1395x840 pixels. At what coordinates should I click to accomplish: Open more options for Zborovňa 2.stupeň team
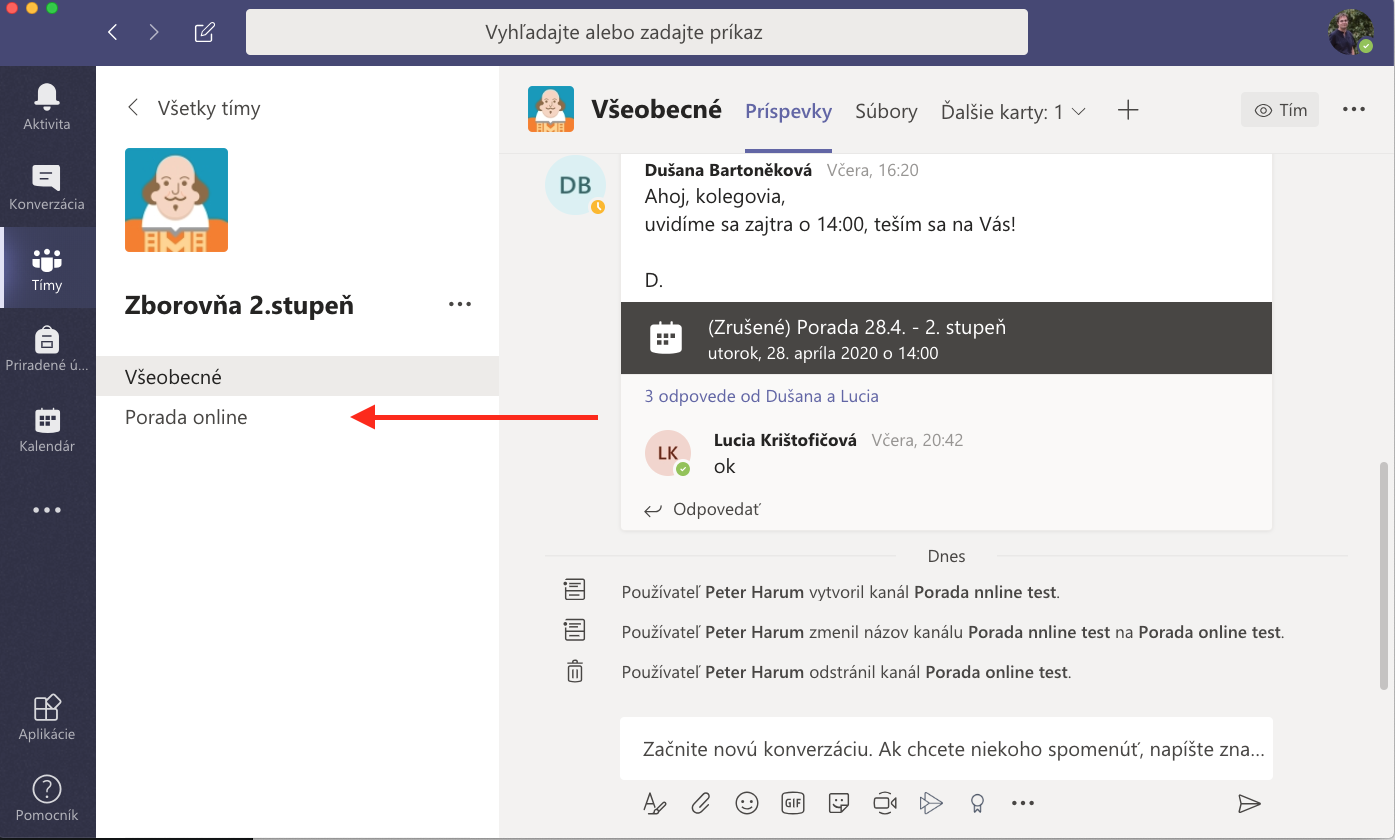(x=459, y=305)
